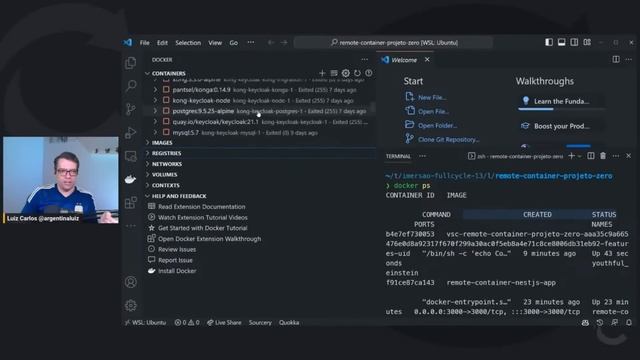Click WSL: Ubuntu remote indicator in status bar

click(x=146, y=322)
